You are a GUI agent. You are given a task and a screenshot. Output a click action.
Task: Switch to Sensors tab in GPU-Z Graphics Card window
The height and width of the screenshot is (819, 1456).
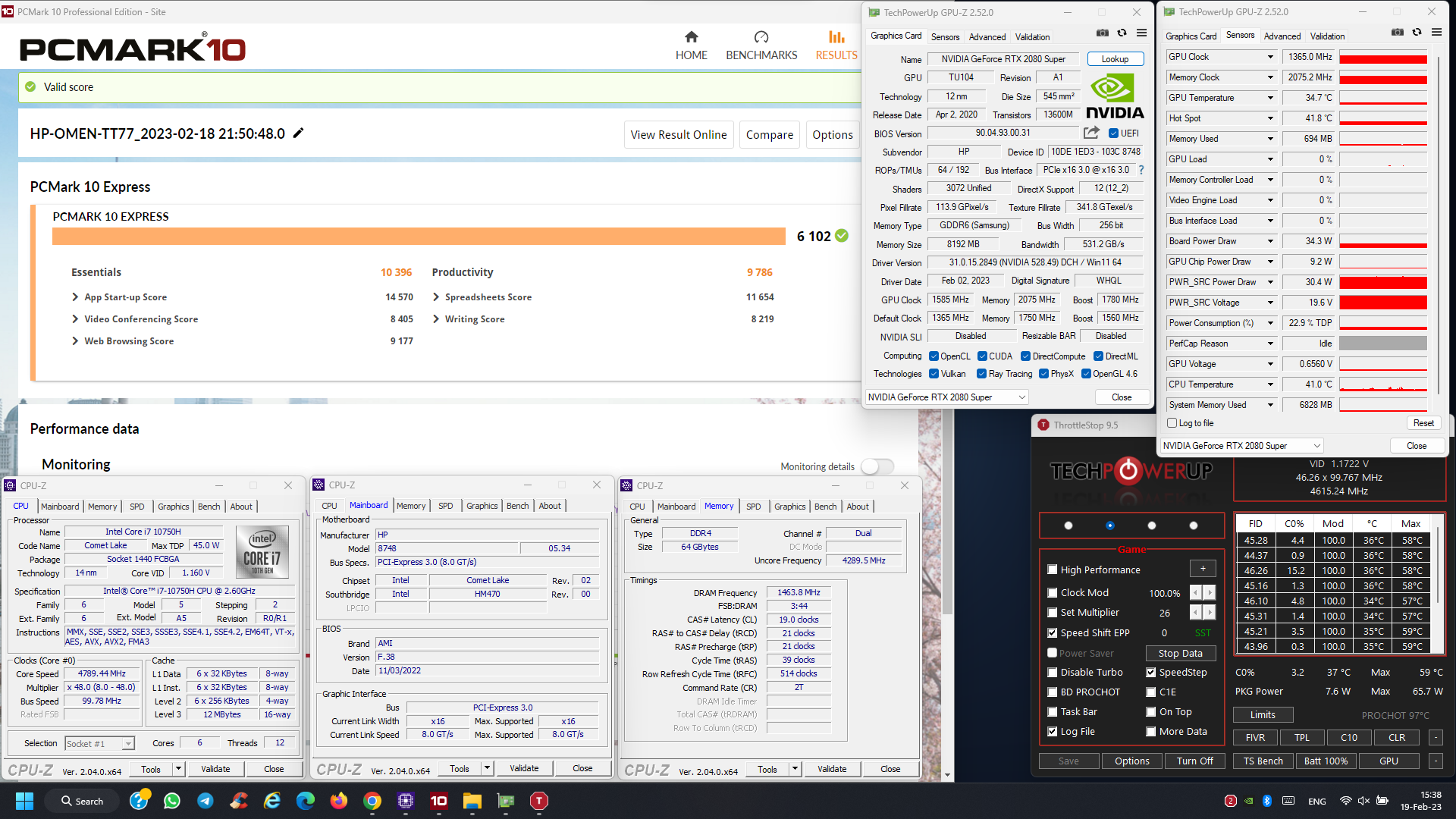(945, 36)
